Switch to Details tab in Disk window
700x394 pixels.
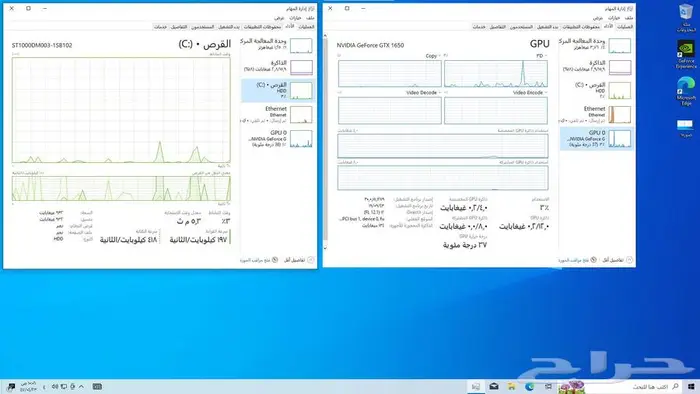click(179, 27)
